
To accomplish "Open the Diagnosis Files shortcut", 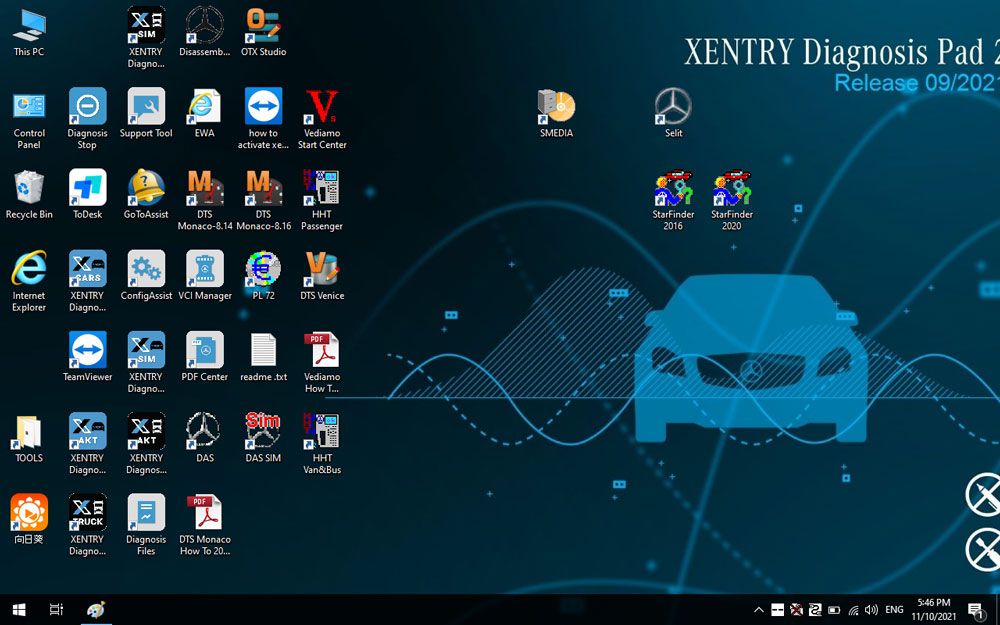I will [x=146, y=525].
